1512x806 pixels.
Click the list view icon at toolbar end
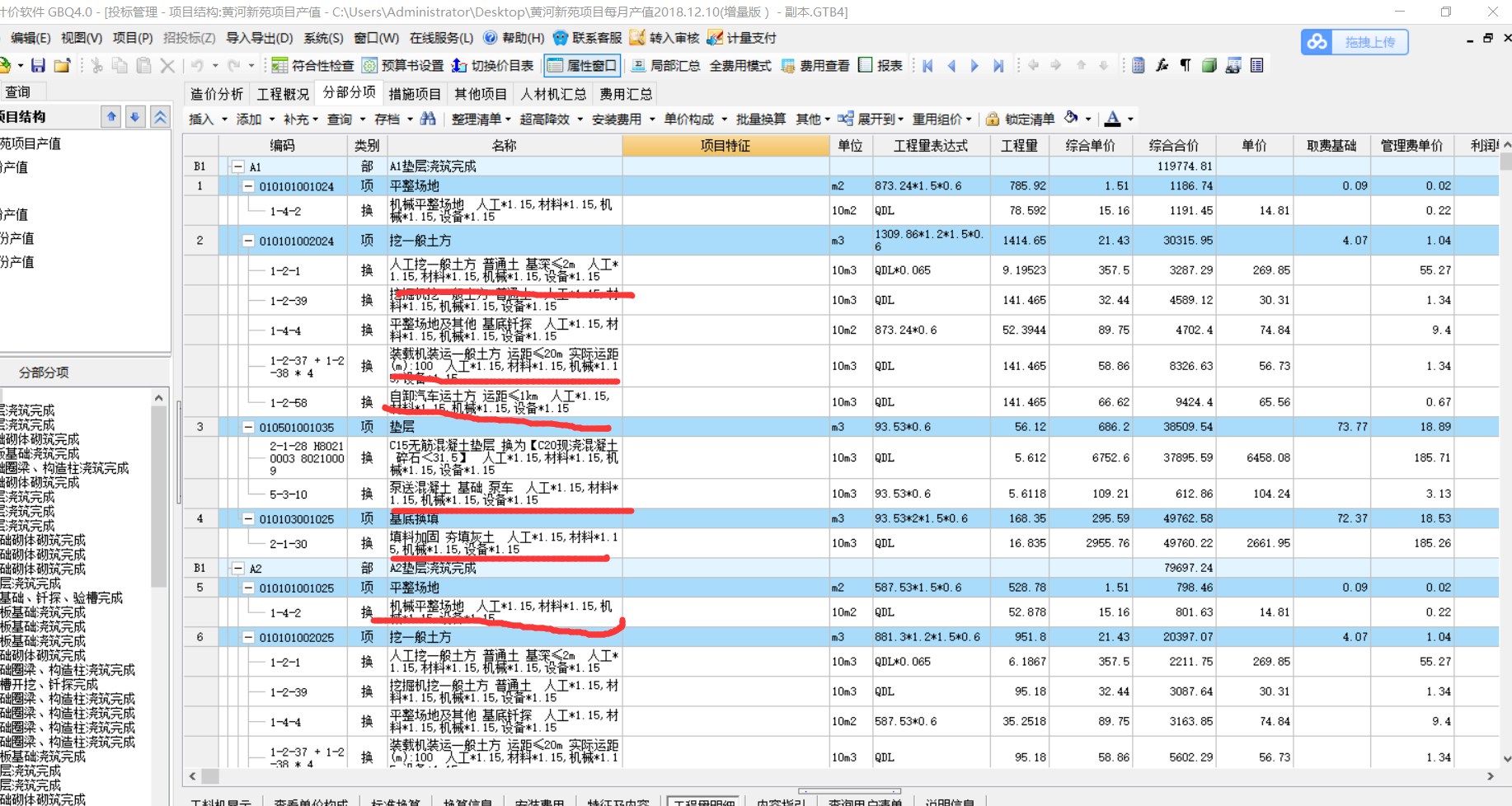coord(1257,66)
